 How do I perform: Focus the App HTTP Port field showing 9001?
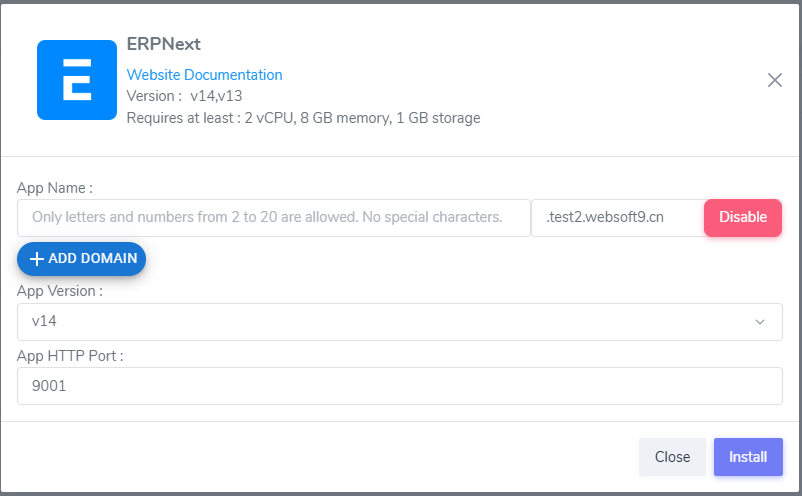399,386
